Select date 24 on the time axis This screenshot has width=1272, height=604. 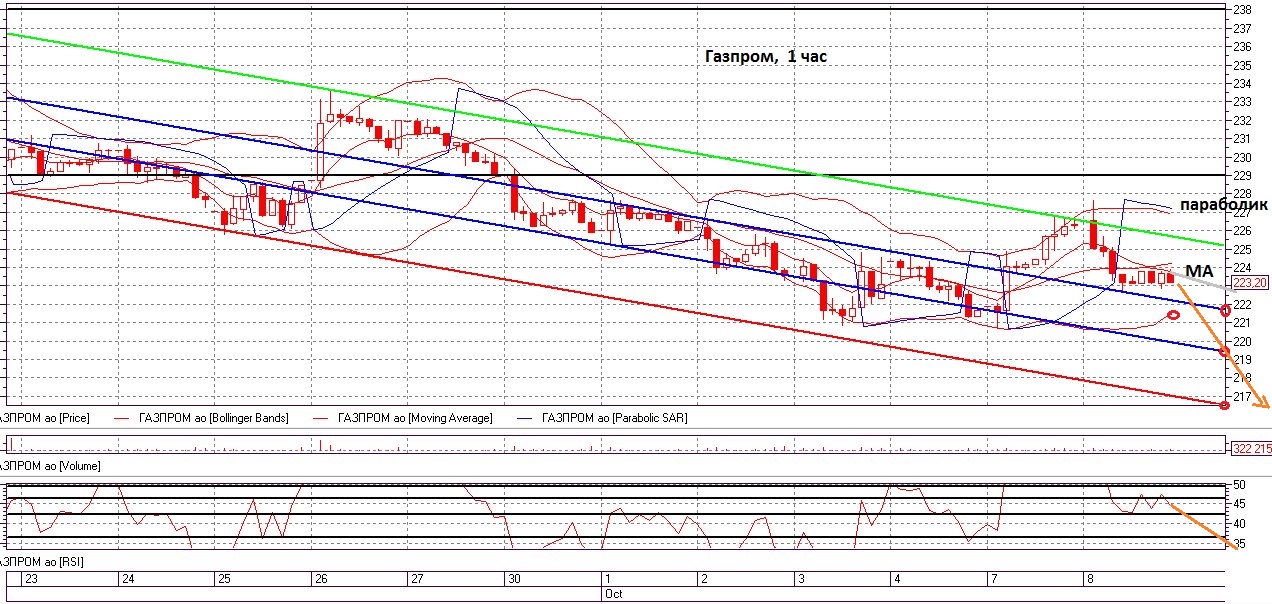128,579
